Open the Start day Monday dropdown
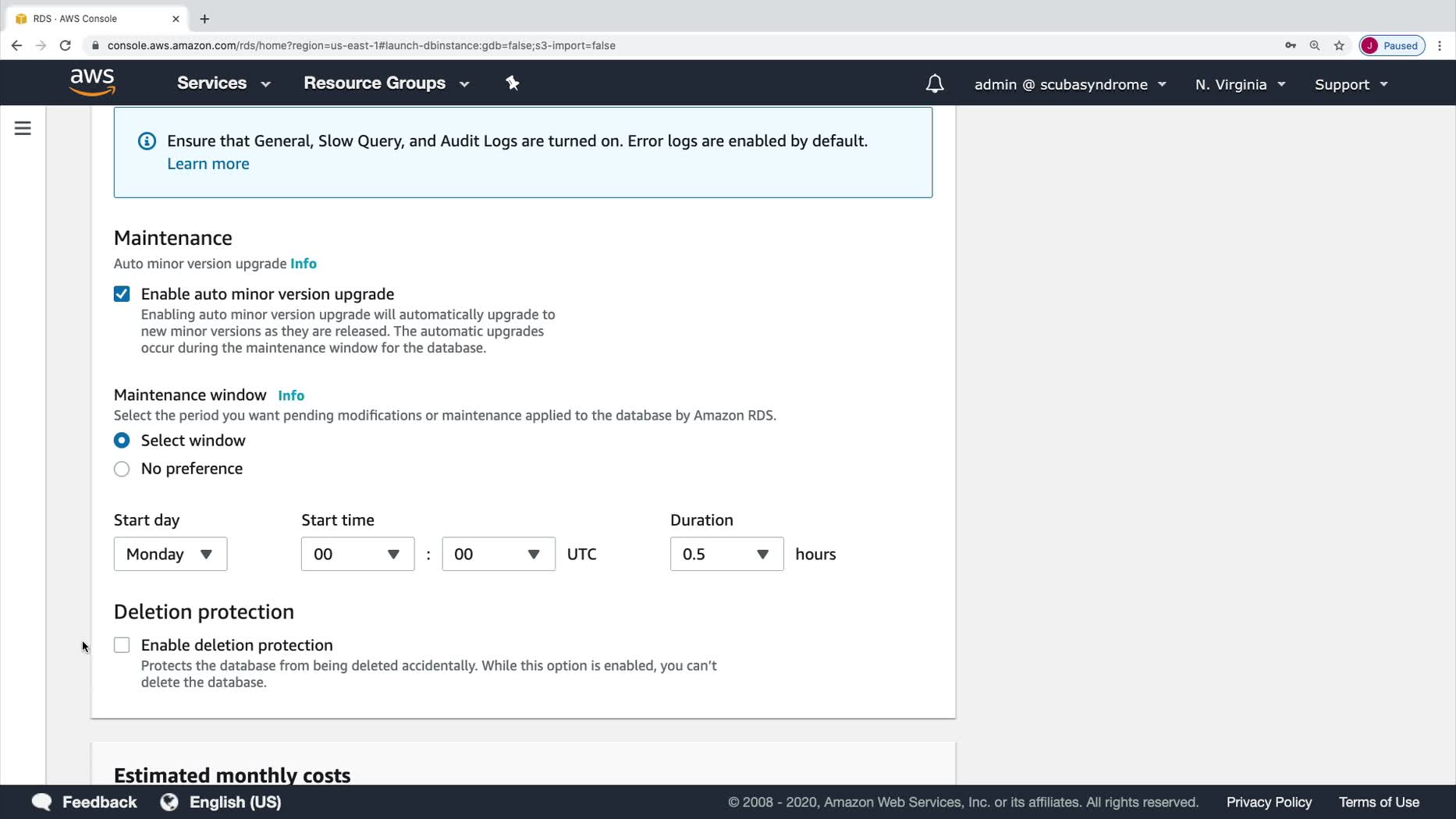The height and width of the screenshot is (819, 1456). point(170,554)
